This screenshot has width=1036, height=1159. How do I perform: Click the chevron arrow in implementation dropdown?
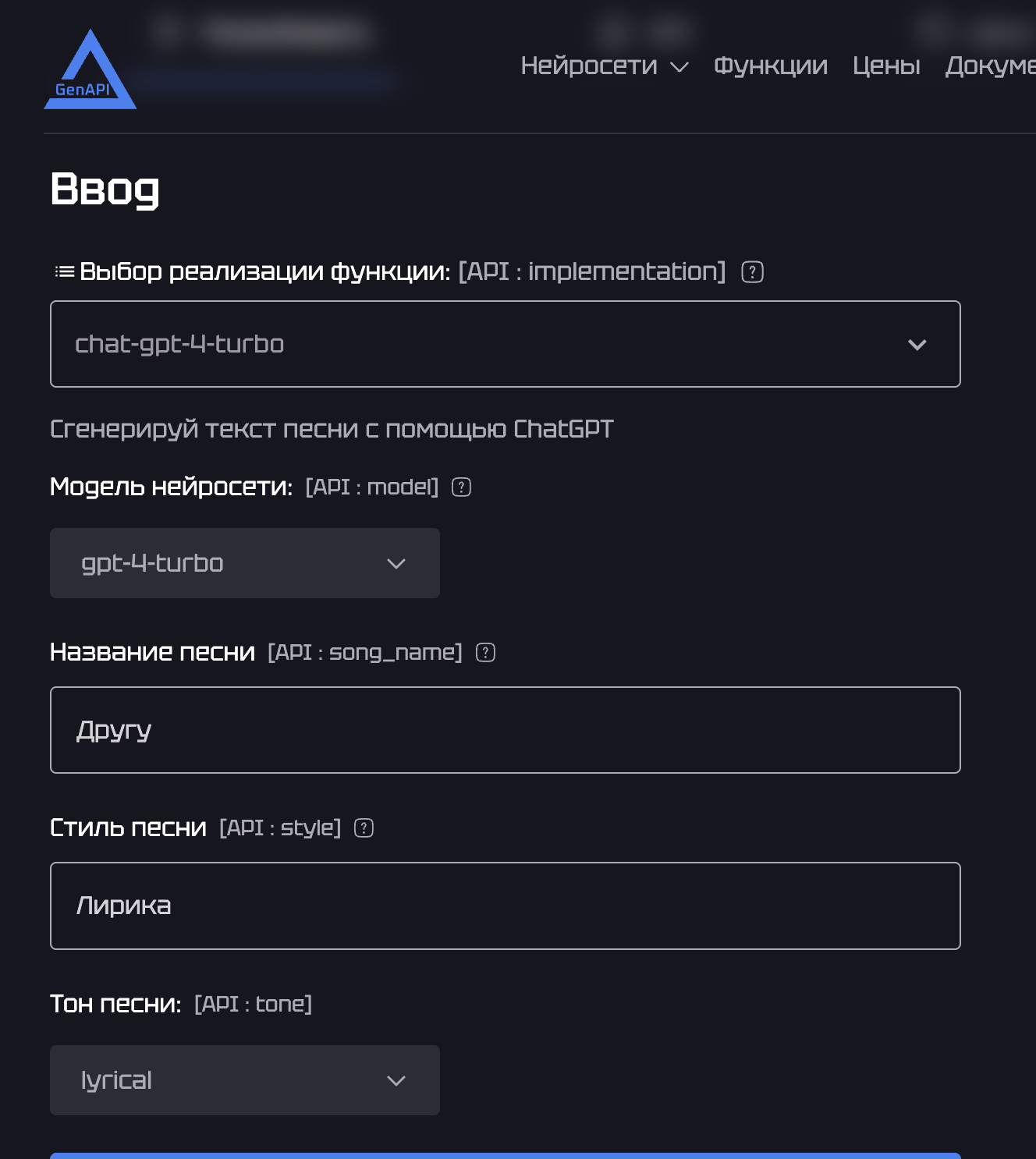917,345
